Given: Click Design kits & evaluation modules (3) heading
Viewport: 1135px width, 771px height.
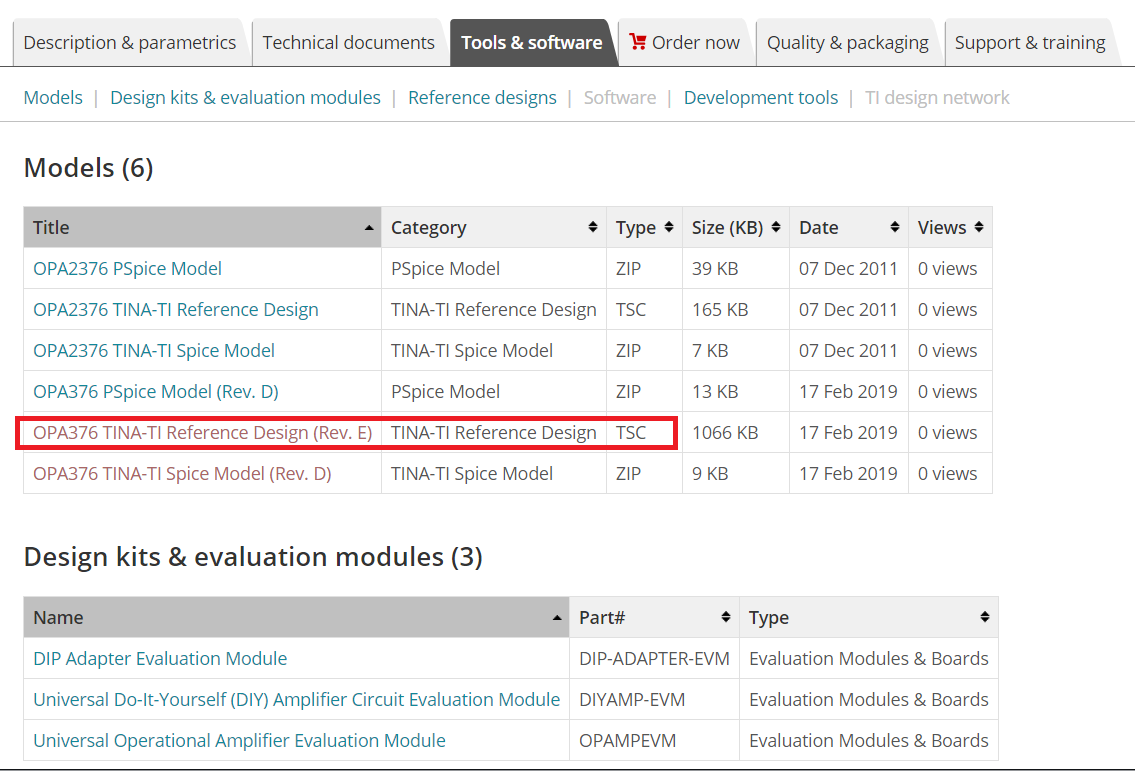Looking at the screenshot, I should pos(253,557).
